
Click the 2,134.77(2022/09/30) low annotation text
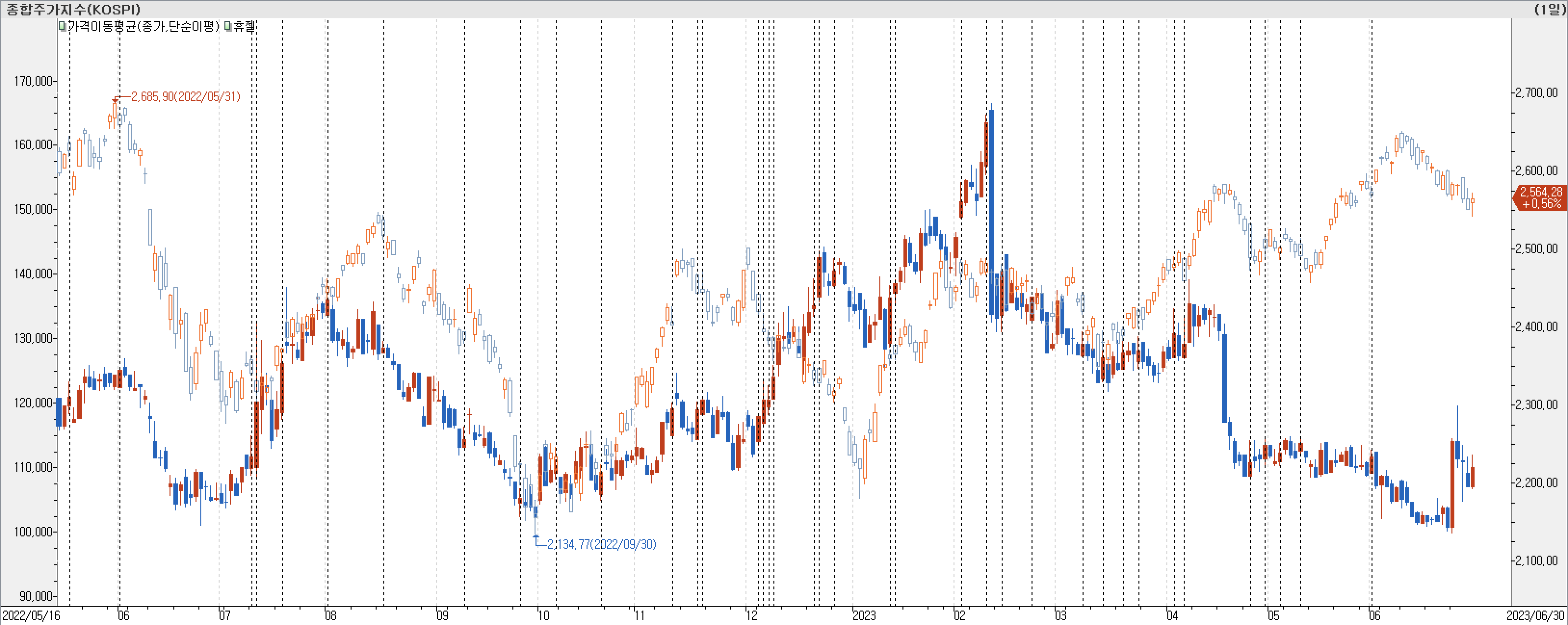coord(601,544)
